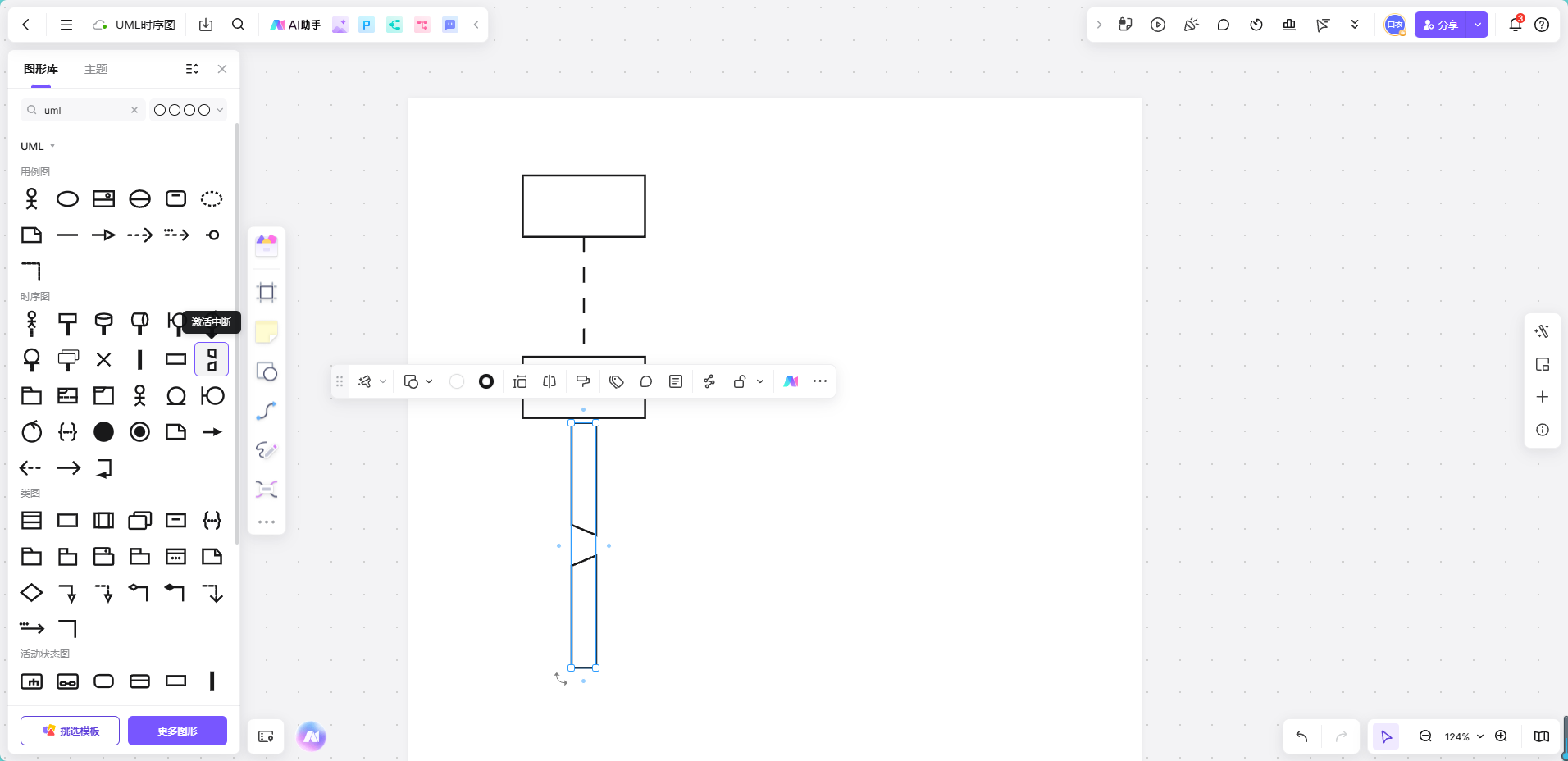Undo the last action
Viewport: 1568px width, 761px height.
coord(1301,736)
